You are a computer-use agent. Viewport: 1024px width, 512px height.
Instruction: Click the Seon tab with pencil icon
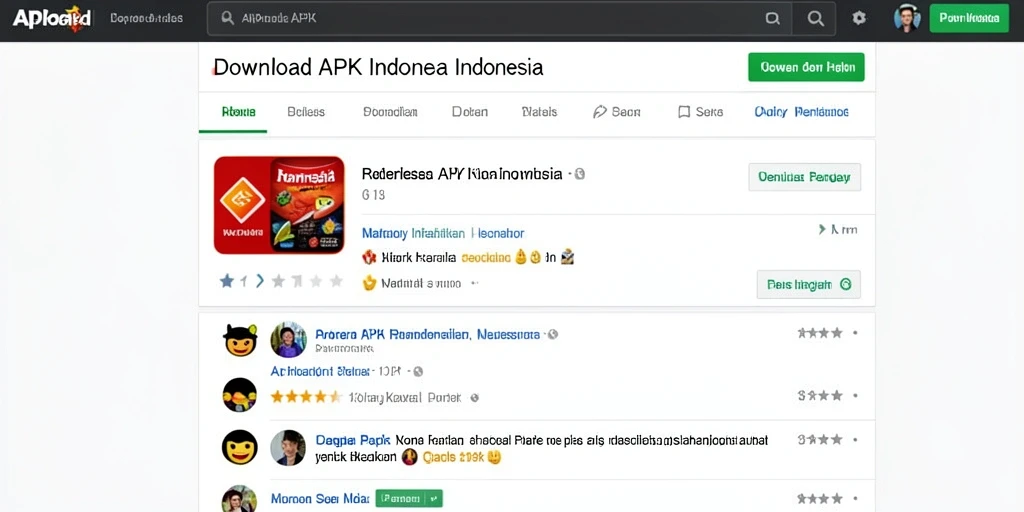[x=616, y=112]
